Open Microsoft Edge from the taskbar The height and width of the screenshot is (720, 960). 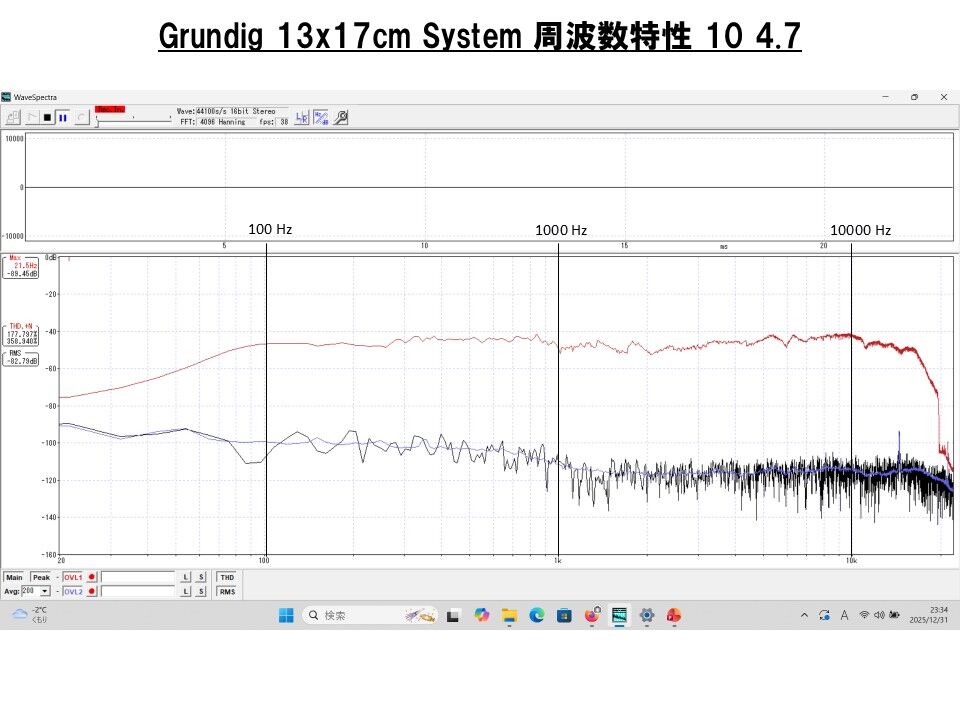point(536,615)
